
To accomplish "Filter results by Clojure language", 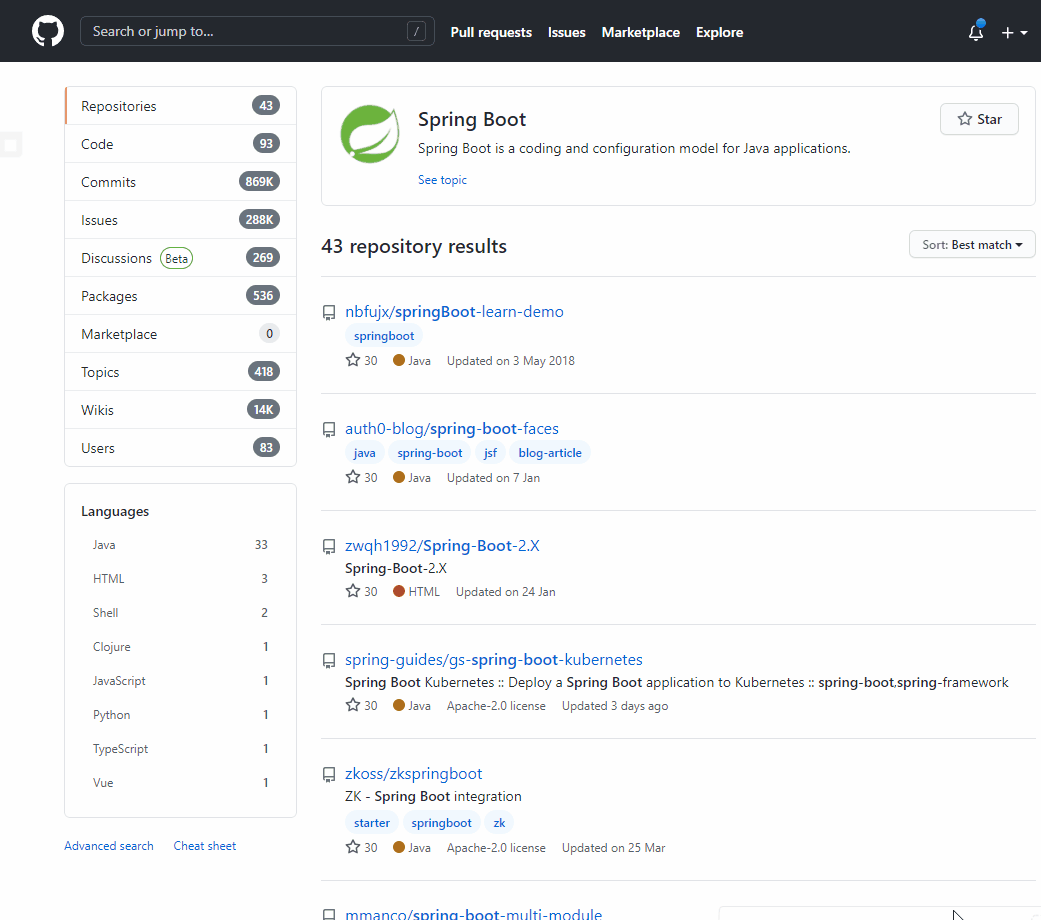I will [x=181, y=647].
